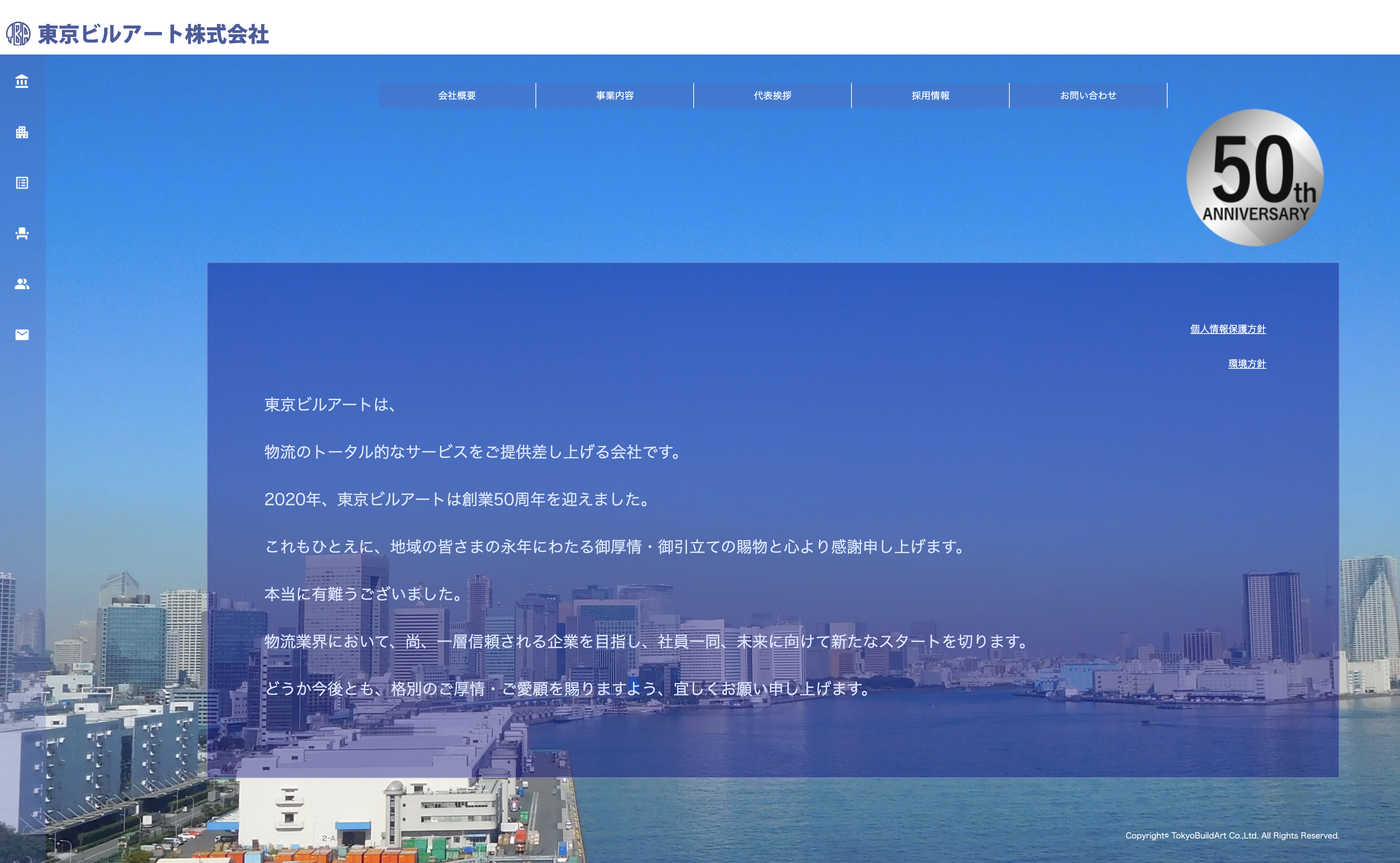This screenshot has height=863, width=1400.
Task: Open the two-people recruitment icon in sidebar
Action: [21, 284]
